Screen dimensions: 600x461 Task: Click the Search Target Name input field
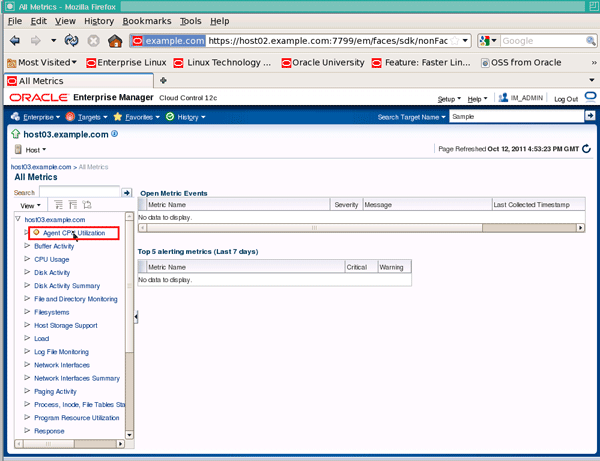517,116
